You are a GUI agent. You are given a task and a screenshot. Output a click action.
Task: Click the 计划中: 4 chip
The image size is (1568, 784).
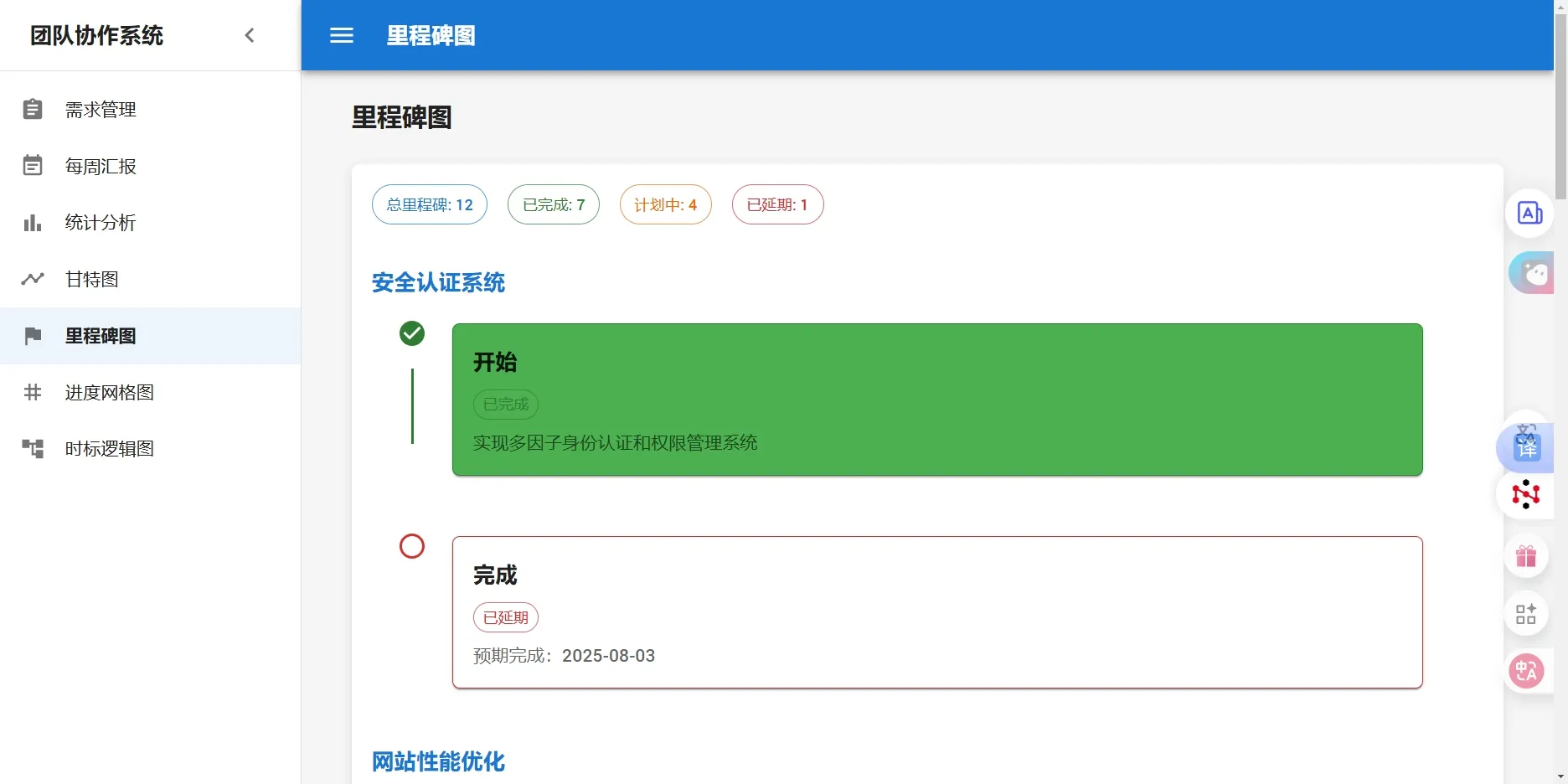665,204
